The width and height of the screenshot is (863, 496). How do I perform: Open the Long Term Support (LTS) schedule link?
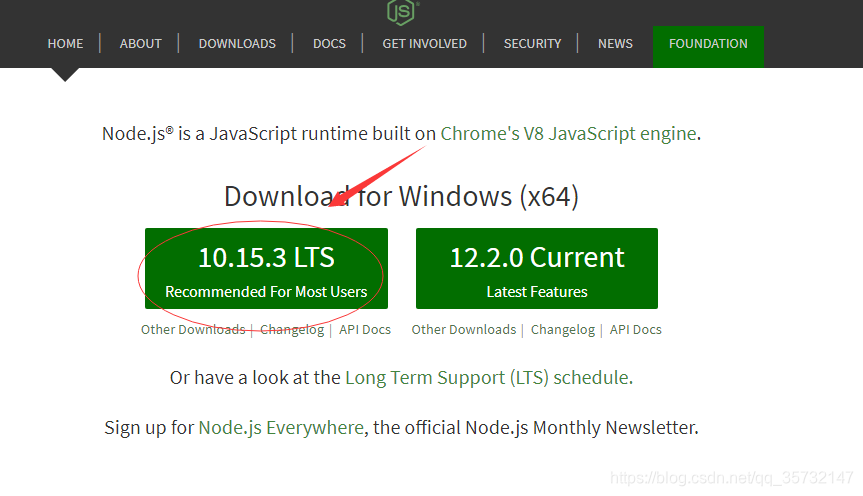coord(488,378)
